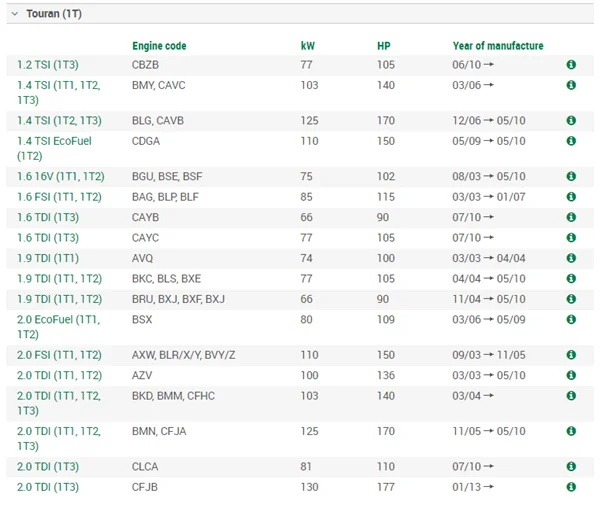
Task: Select the 177 HP value
Action: pyautogui.click(x=386, y=487)
